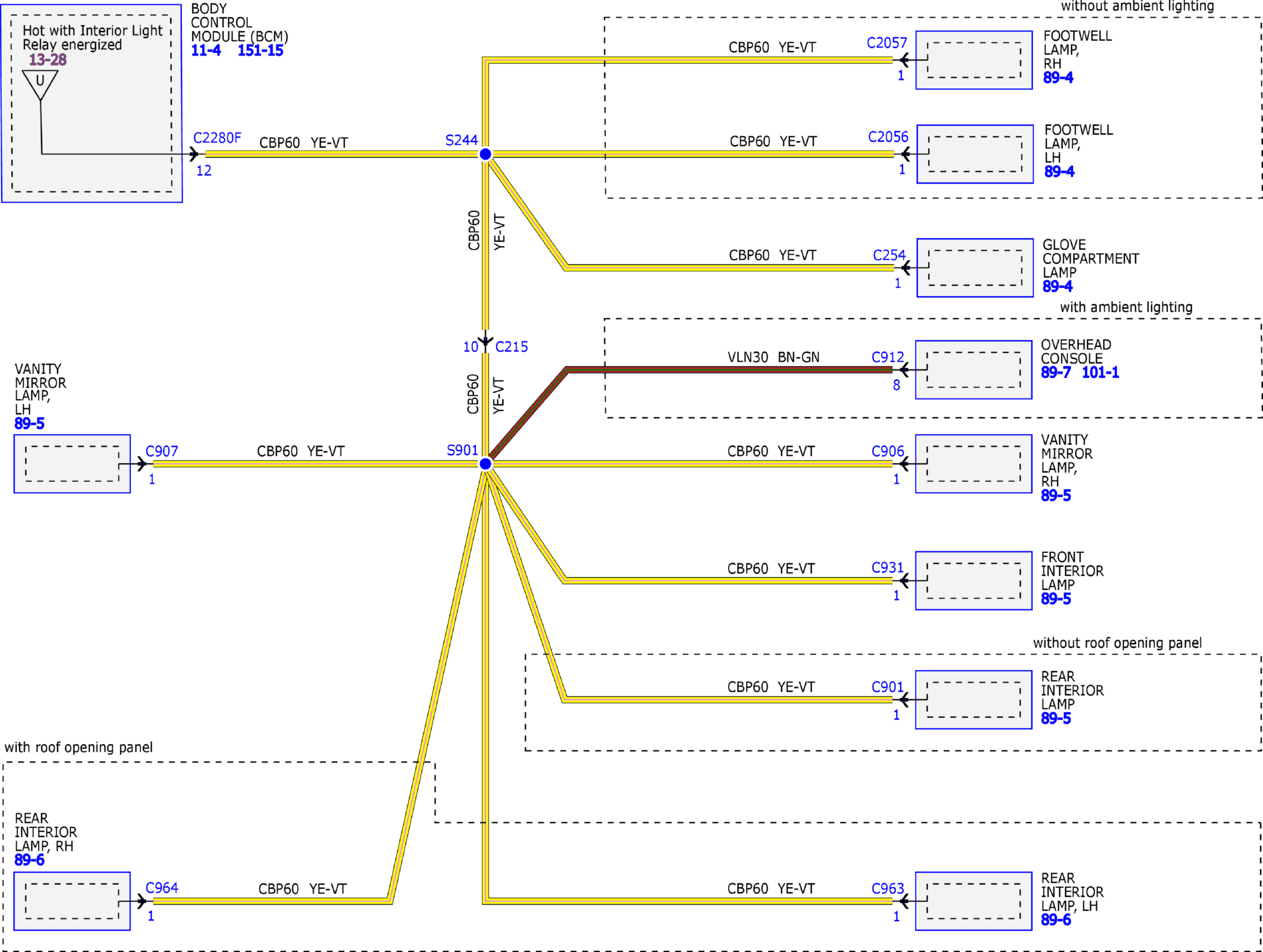Open page reference 13-28 link
The height and width of the screenshot is (952, 1263).
pyautogui.click(x=47, y=60)
